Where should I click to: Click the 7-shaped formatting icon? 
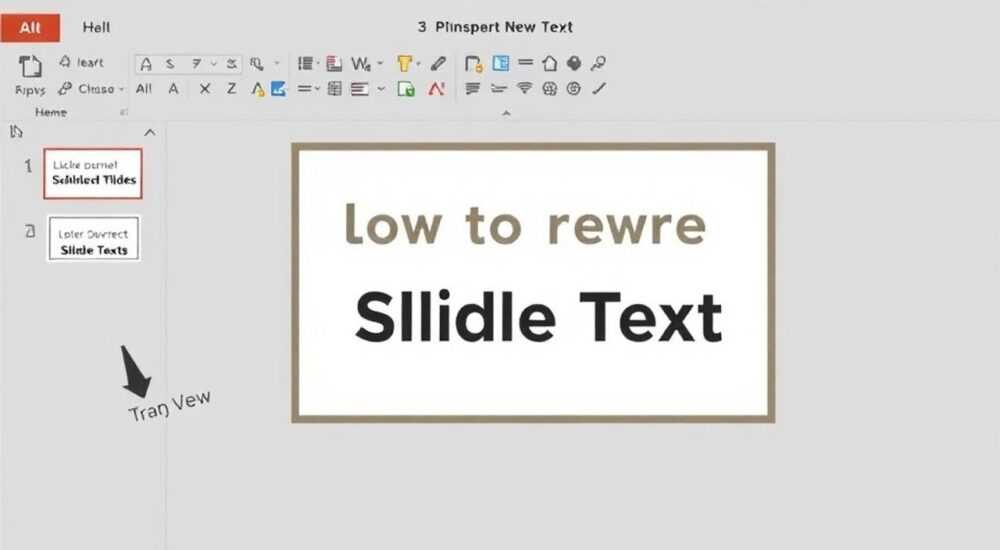click(196, 63)
